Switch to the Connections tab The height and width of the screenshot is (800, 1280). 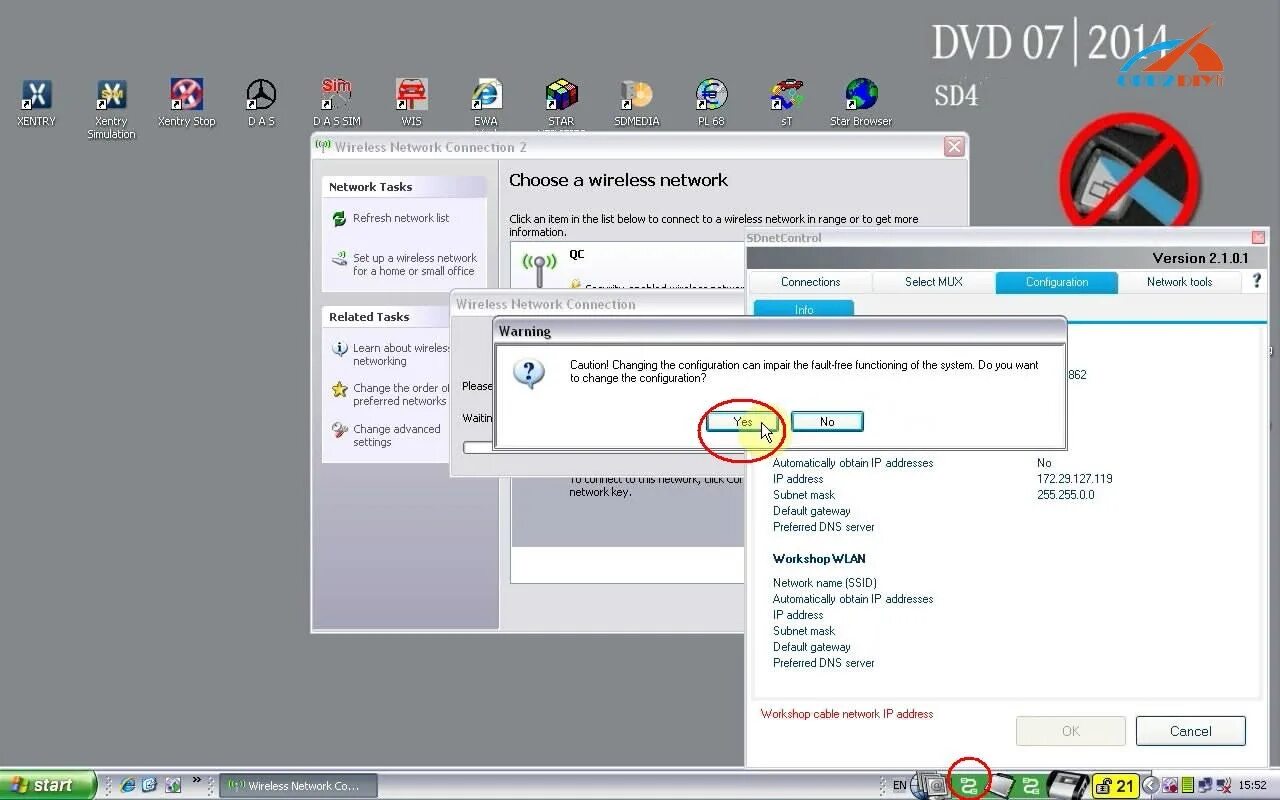[810, 282]
